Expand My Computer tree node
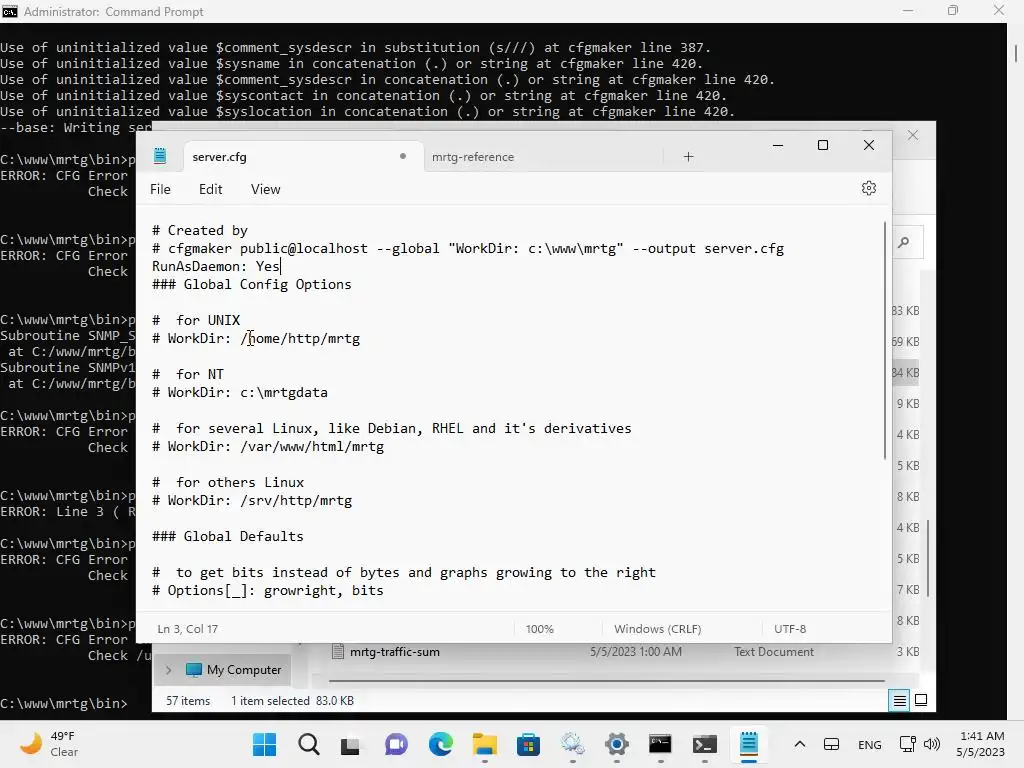Image resolution: width=1024 pixels, height=768 pixels. 168,669
